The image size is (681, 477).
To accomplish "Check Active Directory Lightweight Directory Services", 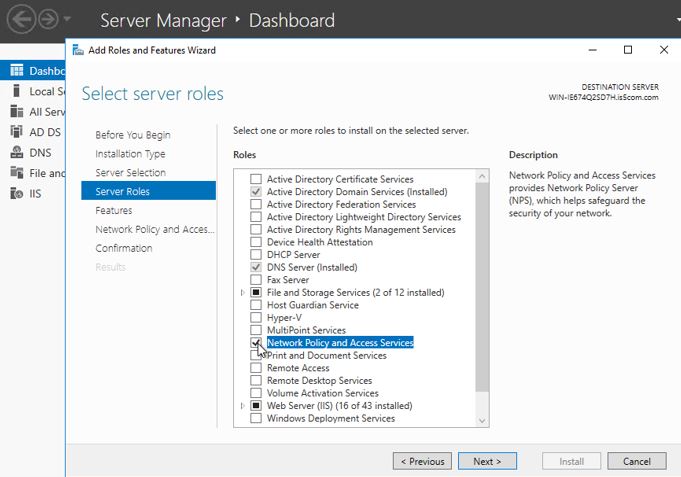I will (x=256, y=217).
